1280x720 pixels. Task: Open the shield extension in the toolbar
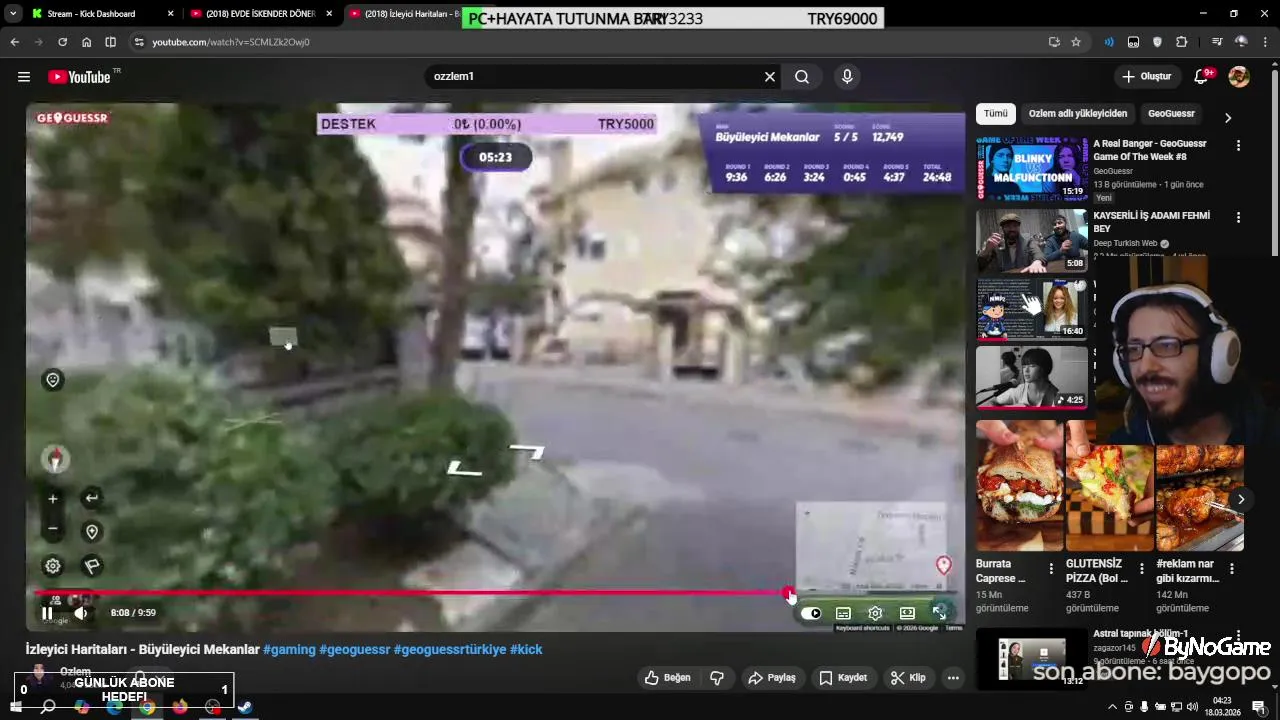[1157, 42]
